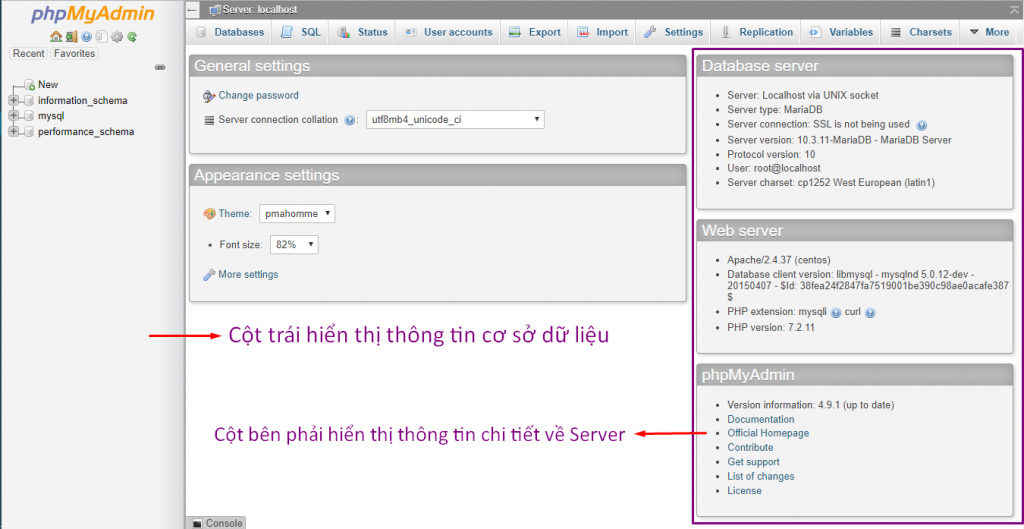
Task: Click the help icon next to curl extension
Action: pos(870,312)
